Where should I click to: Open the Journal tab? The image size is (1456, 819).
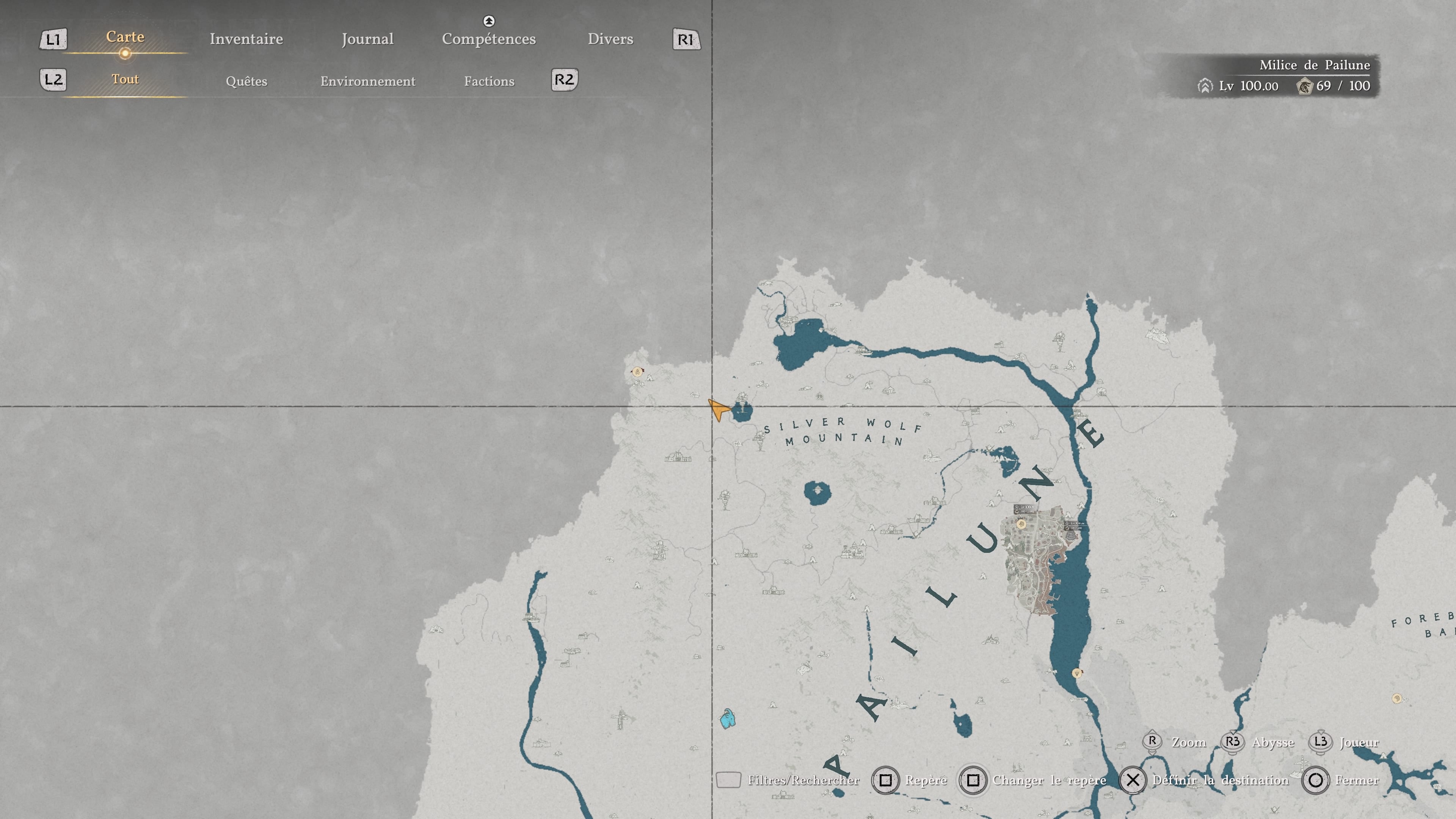(x=367, y=39)
